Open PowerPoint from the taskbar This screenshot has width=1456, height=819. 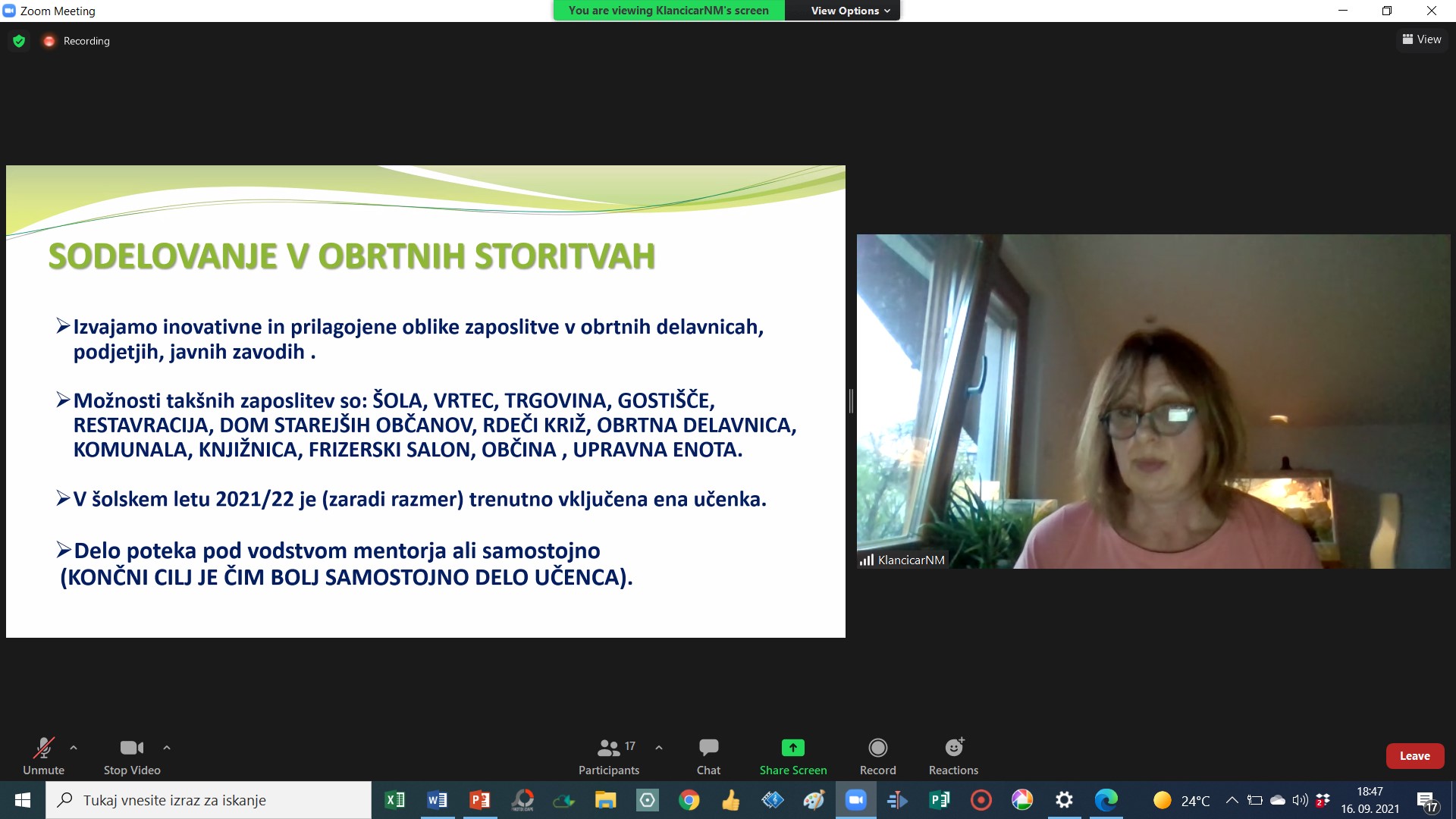tap(480, 800)
